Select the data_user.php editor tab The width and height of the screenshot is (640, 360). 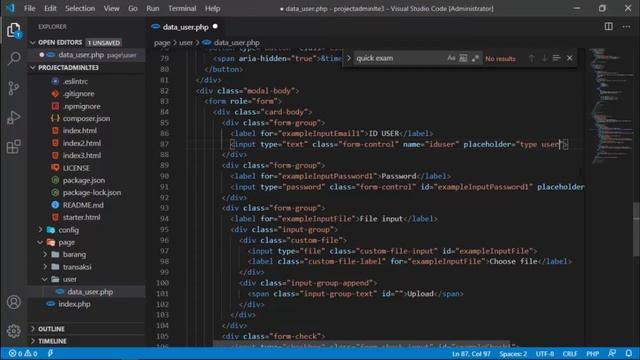[185, 27]
